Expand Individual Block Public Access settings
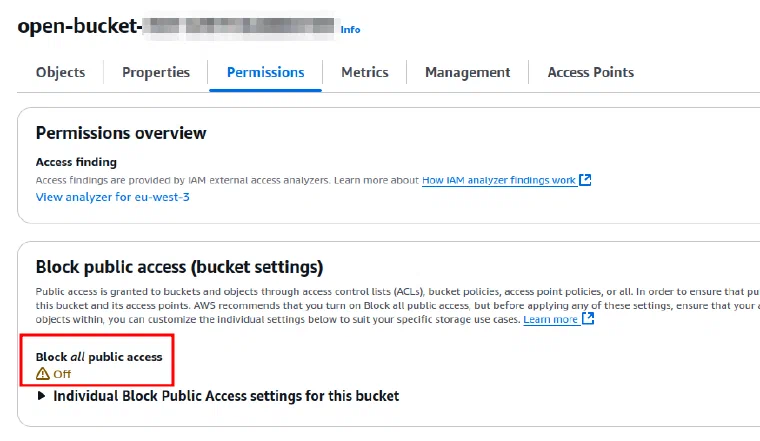760x441 pixels. [x=218, y=396]
